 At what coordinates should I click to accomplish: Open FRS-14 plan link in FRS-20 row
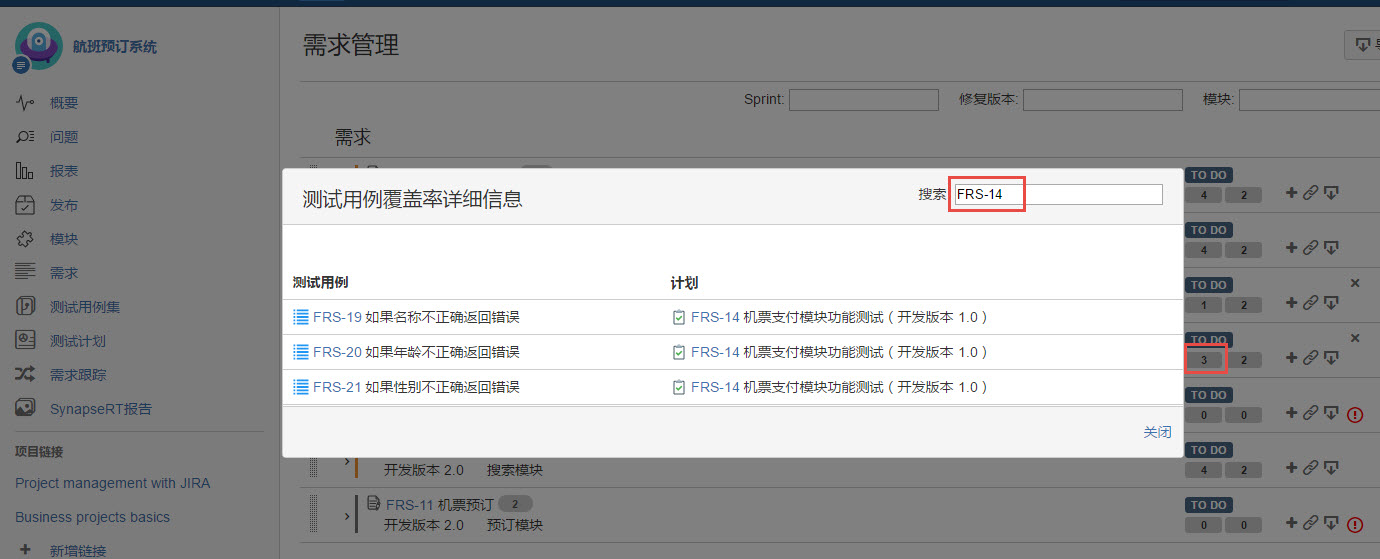tap(715, 352)
